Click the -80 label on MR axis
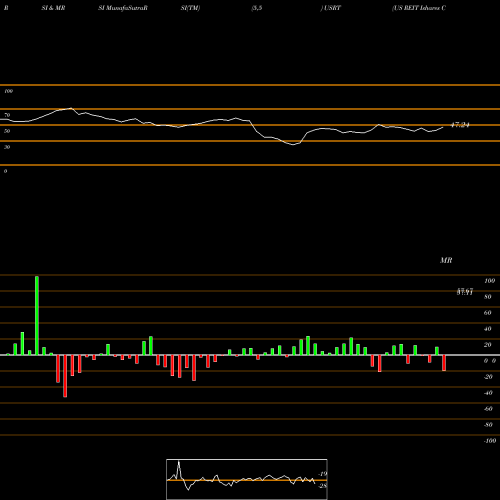This screenshot has width=500, height=500. tap(488, 425)
